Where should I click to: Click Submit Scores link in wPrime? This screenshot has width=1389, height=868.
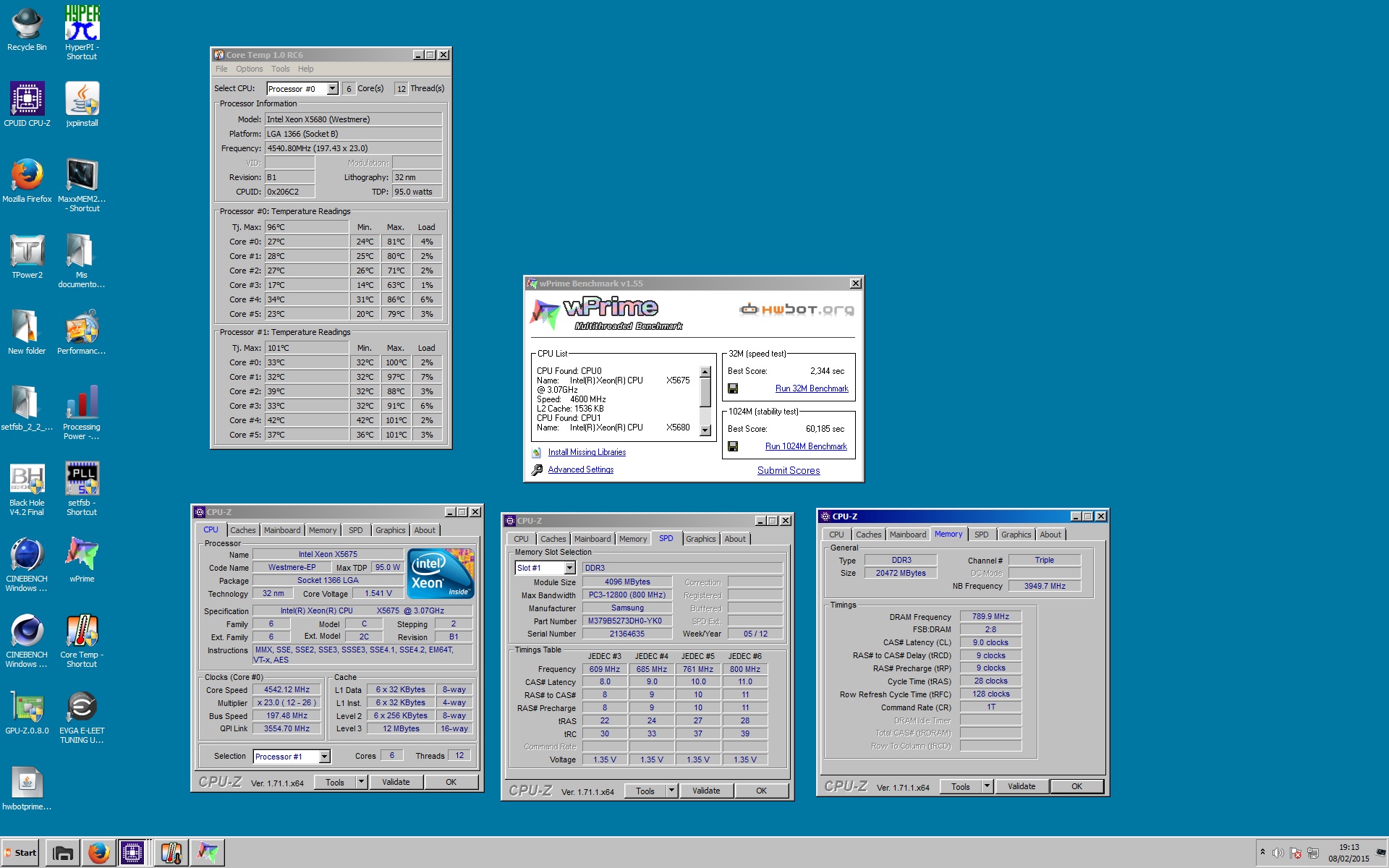click(x=789, y=470)
